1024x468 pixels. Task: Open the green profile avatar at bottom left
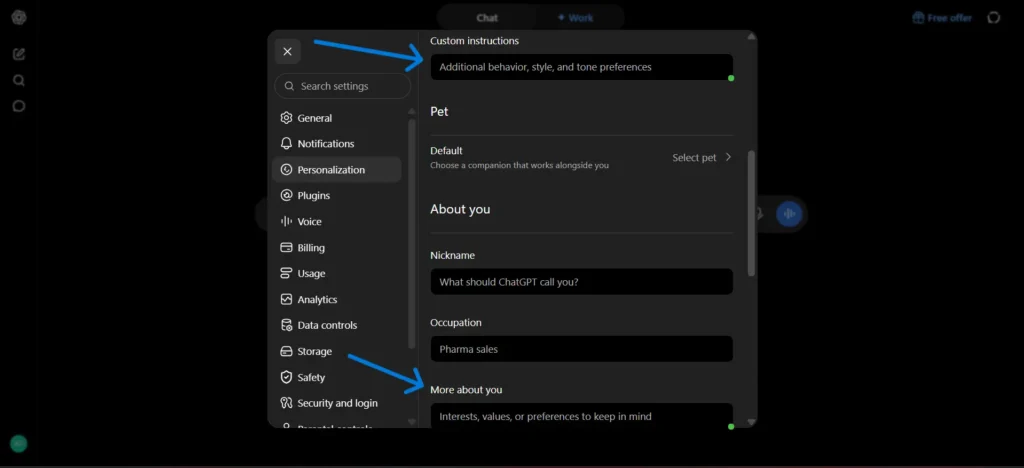[x=19, y=444]
